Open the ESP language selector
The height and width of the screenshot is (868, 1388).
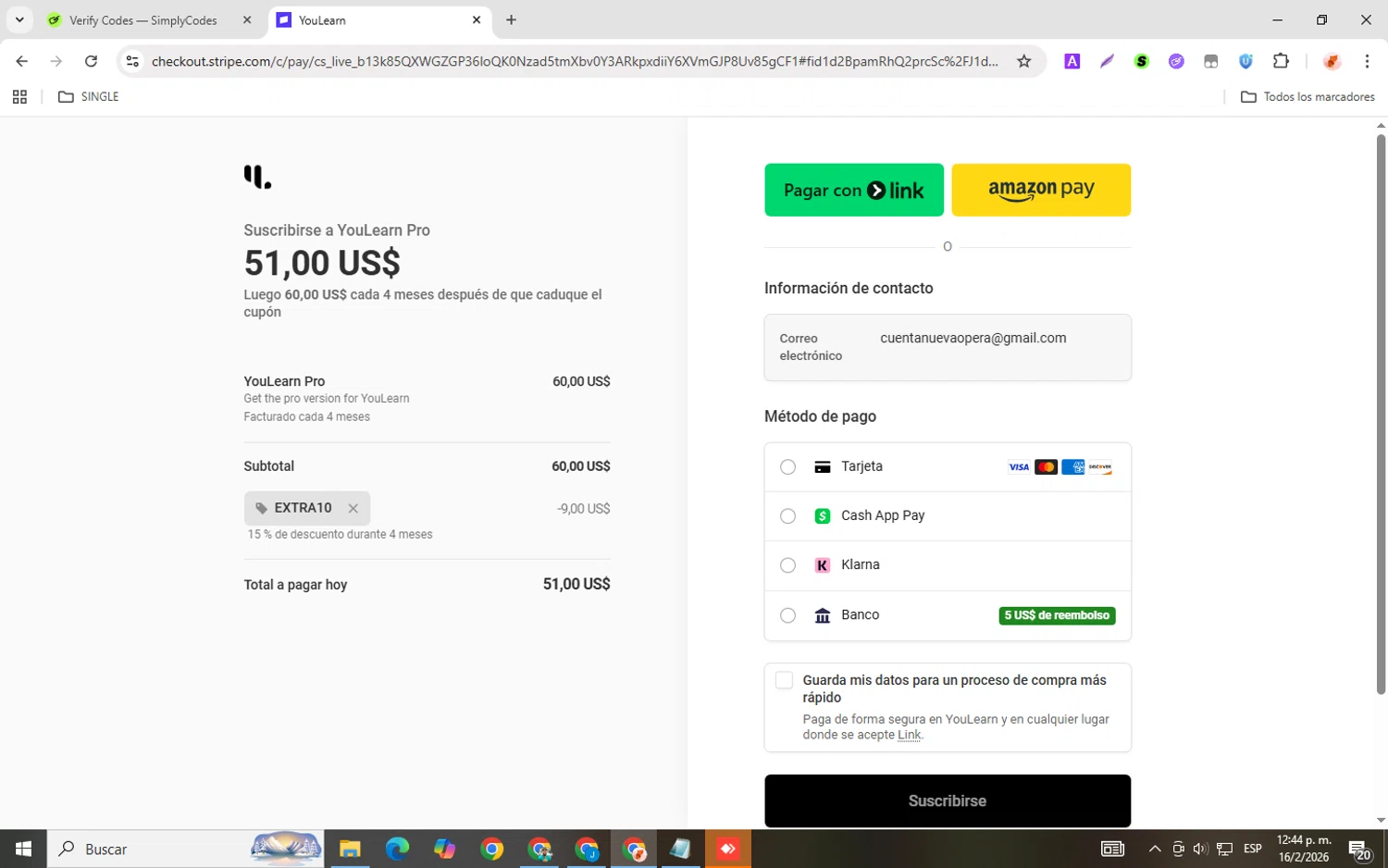[1253, 849]
